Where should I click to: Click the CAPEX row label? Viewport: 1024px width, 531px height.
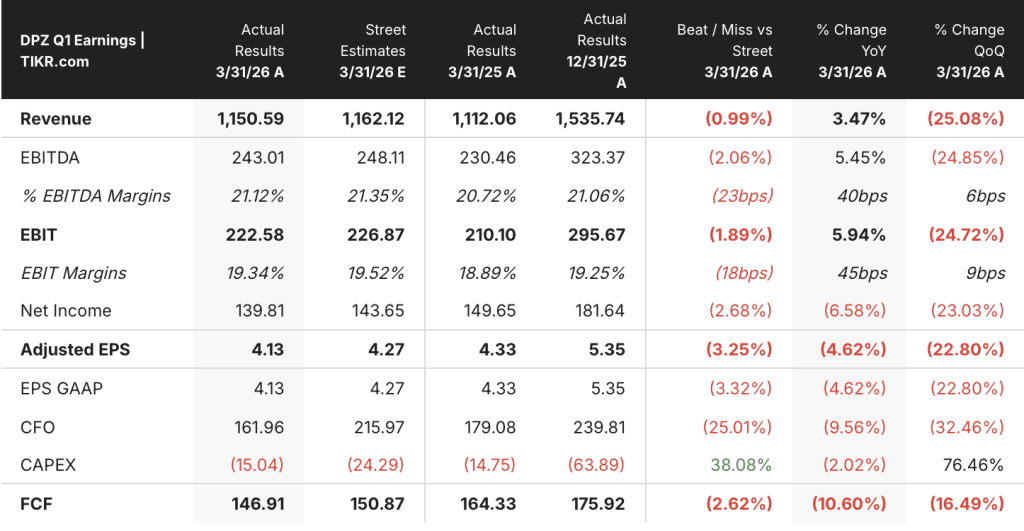point(48,465)
